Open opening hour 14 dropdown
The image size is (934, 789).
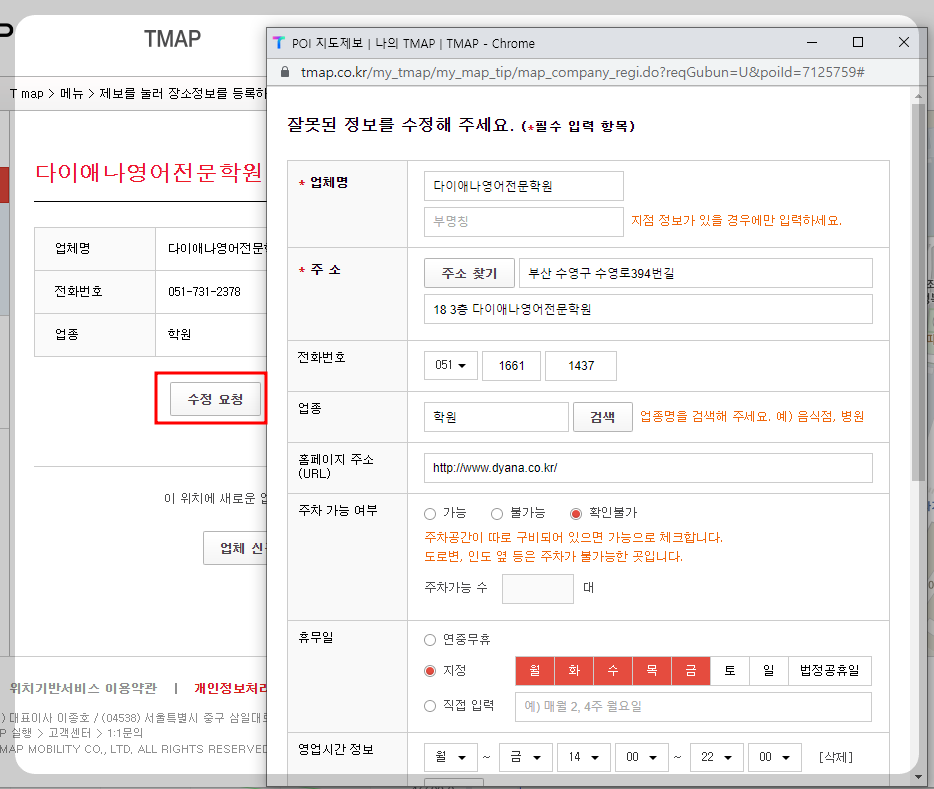[584, 757]
